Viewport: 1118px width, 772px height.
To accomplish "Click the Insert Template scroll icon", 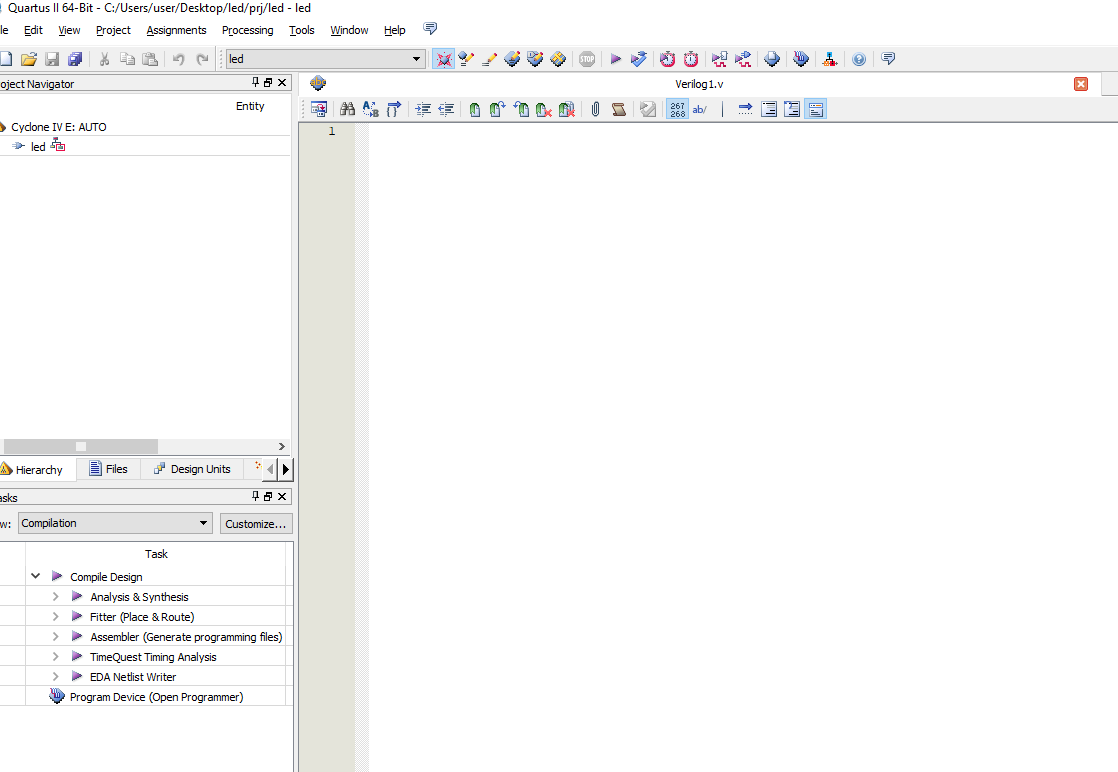I will 619,109.
